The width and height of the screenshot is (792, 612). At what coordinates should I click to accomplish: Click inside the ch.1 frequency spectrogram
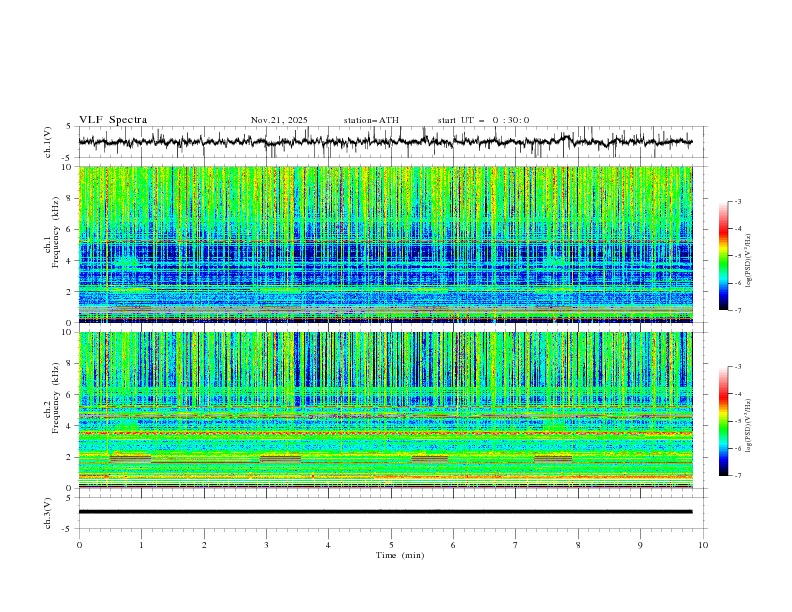pyautogui.click(x=390, y=244)
